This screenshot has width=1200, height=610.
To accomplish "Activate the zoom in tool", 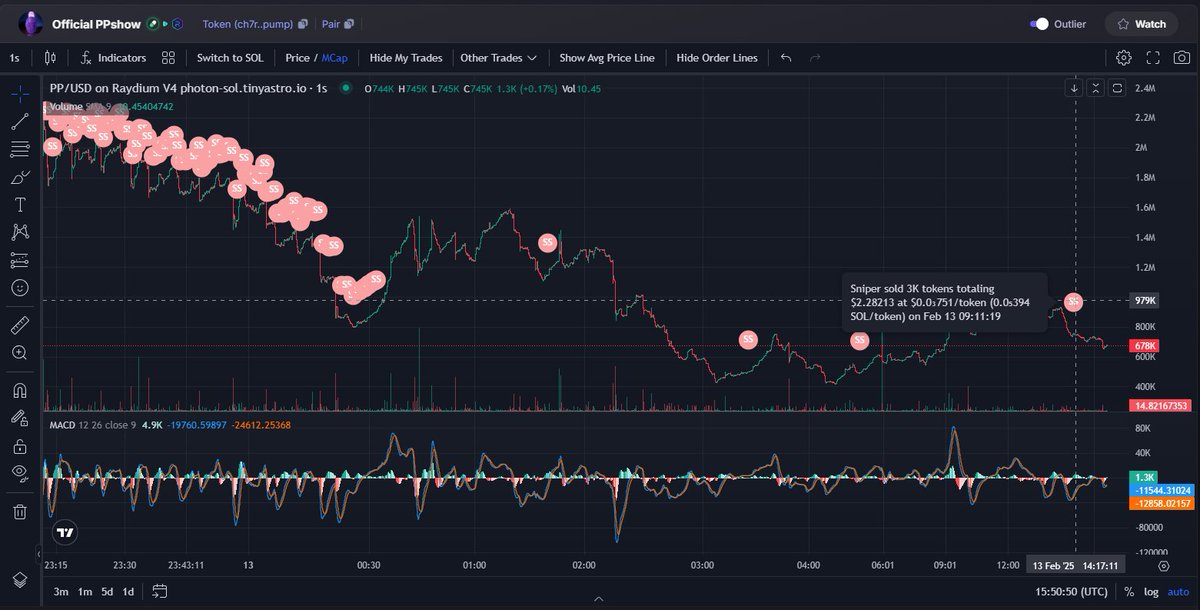I will tap(20, 353).
